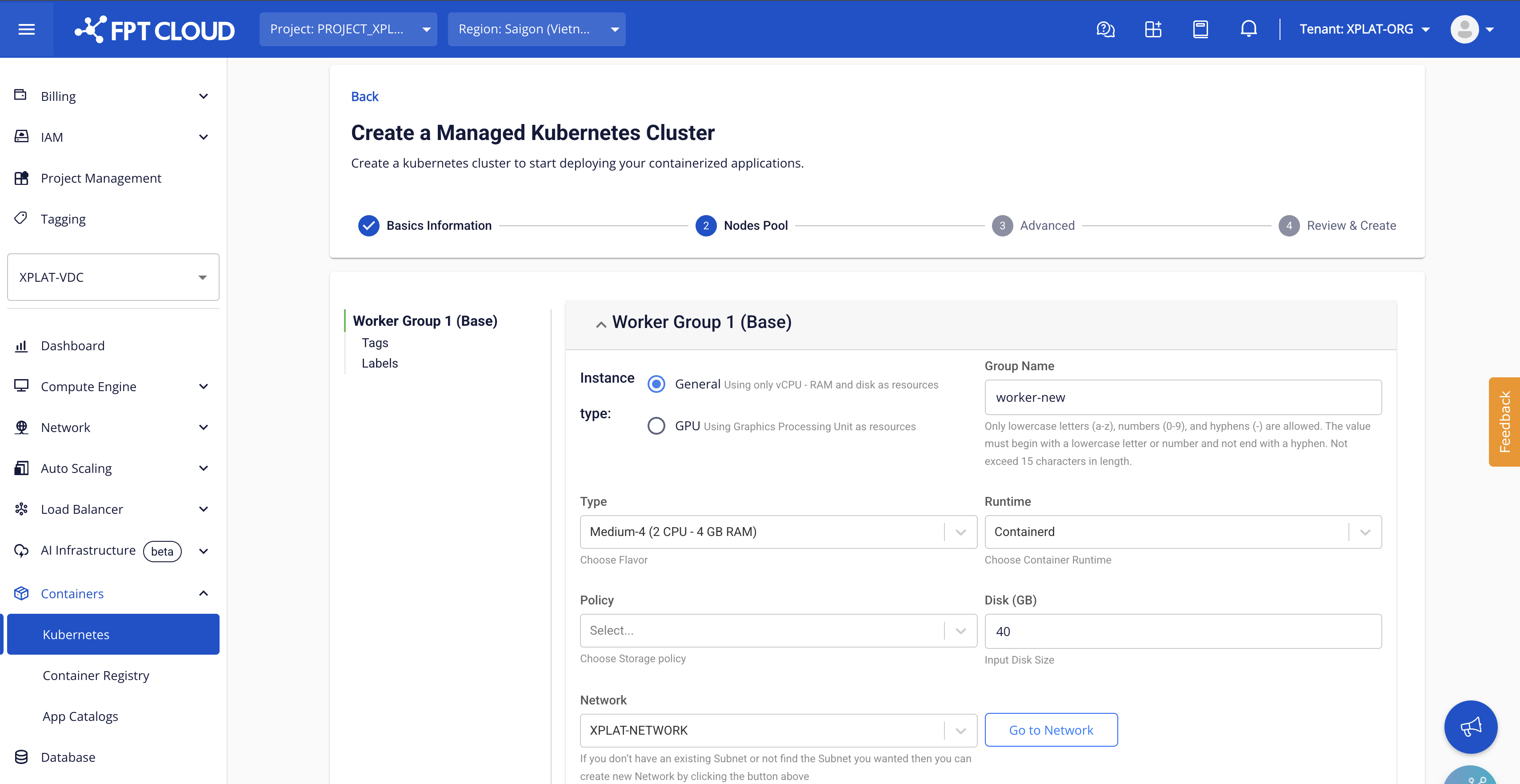Open the support chat icon in header

1105,29
